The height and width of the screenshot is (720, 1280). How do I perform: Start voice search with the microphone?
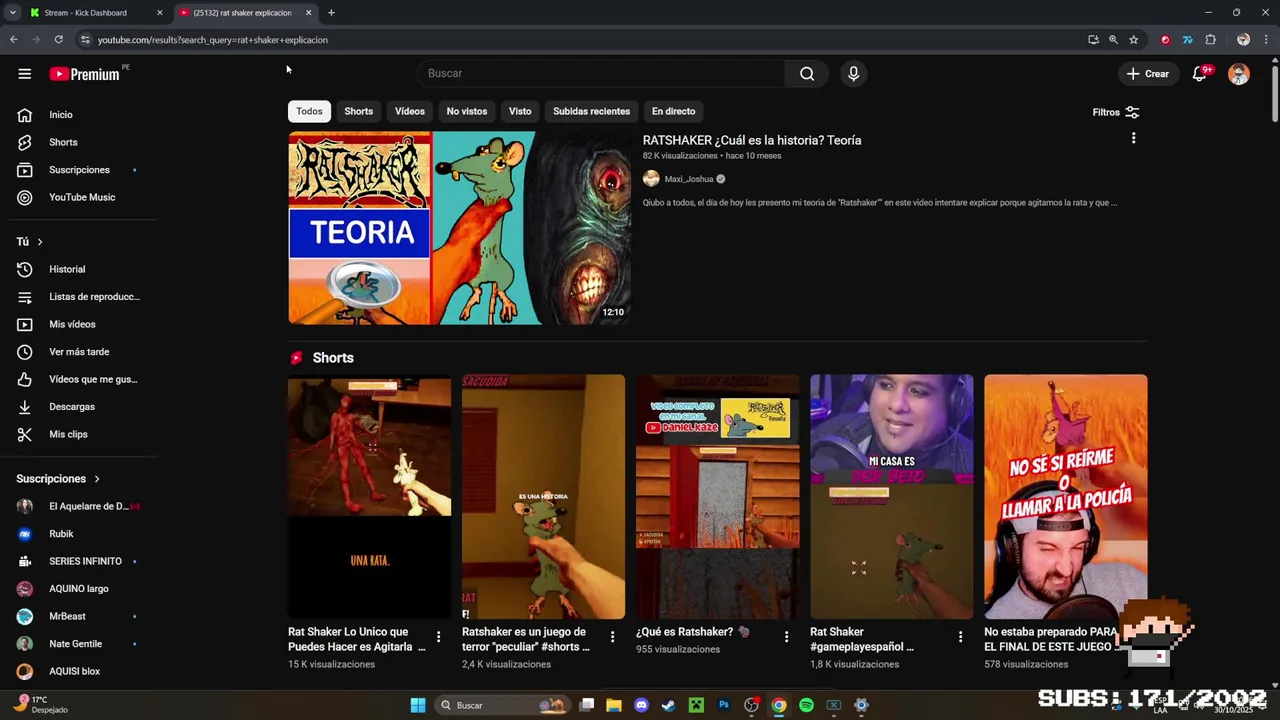coord(853,73)
